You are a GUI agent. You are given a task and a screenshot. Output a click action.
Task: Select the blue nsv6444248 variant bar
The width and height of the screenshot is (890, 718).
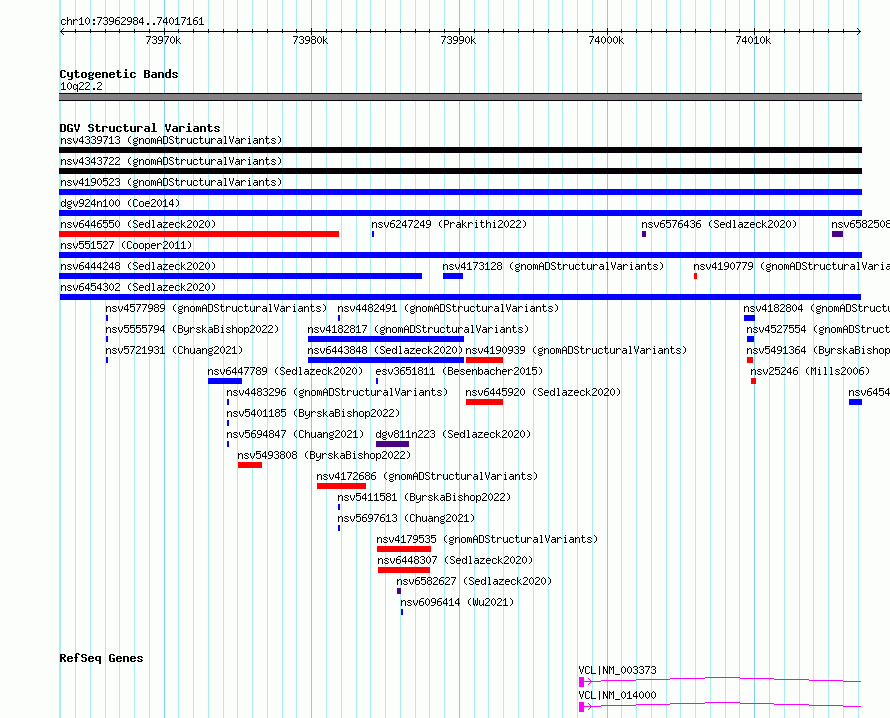coord(241,276)
